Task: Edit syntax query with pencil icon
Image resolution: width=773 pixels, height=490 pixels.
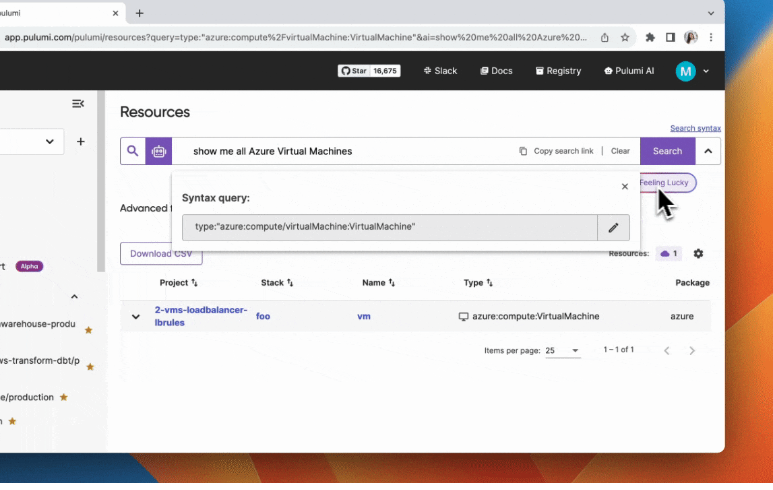Action: click(613, 227)
